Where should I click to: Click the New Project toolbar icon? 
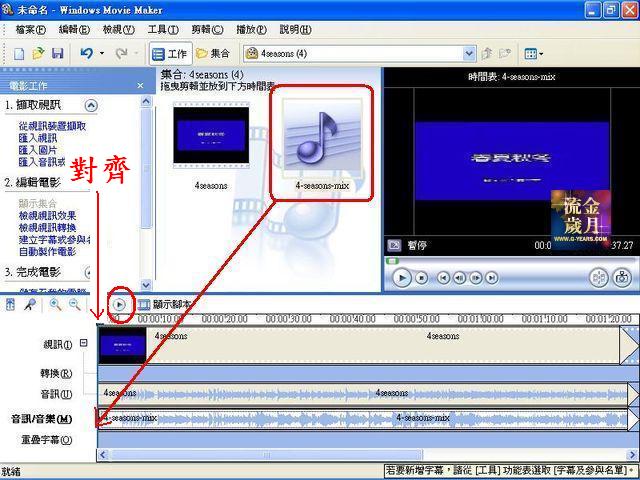coord(19,53)
